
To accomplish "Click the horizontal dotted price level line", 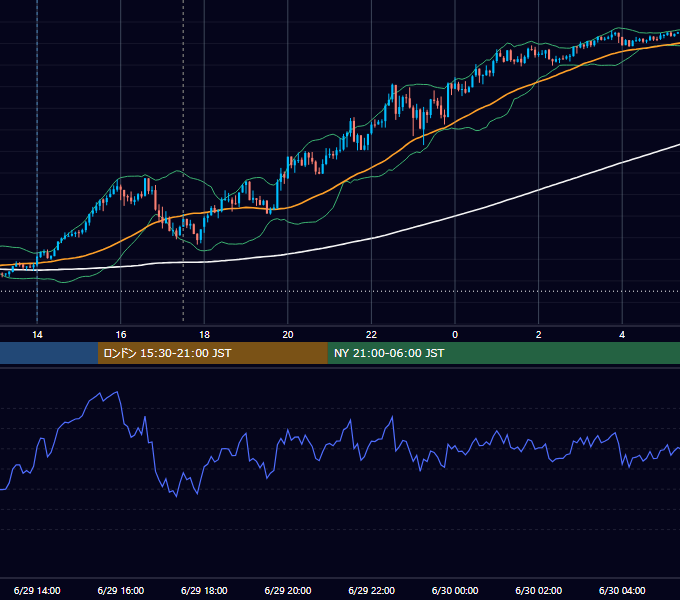I will coord(340,291).
